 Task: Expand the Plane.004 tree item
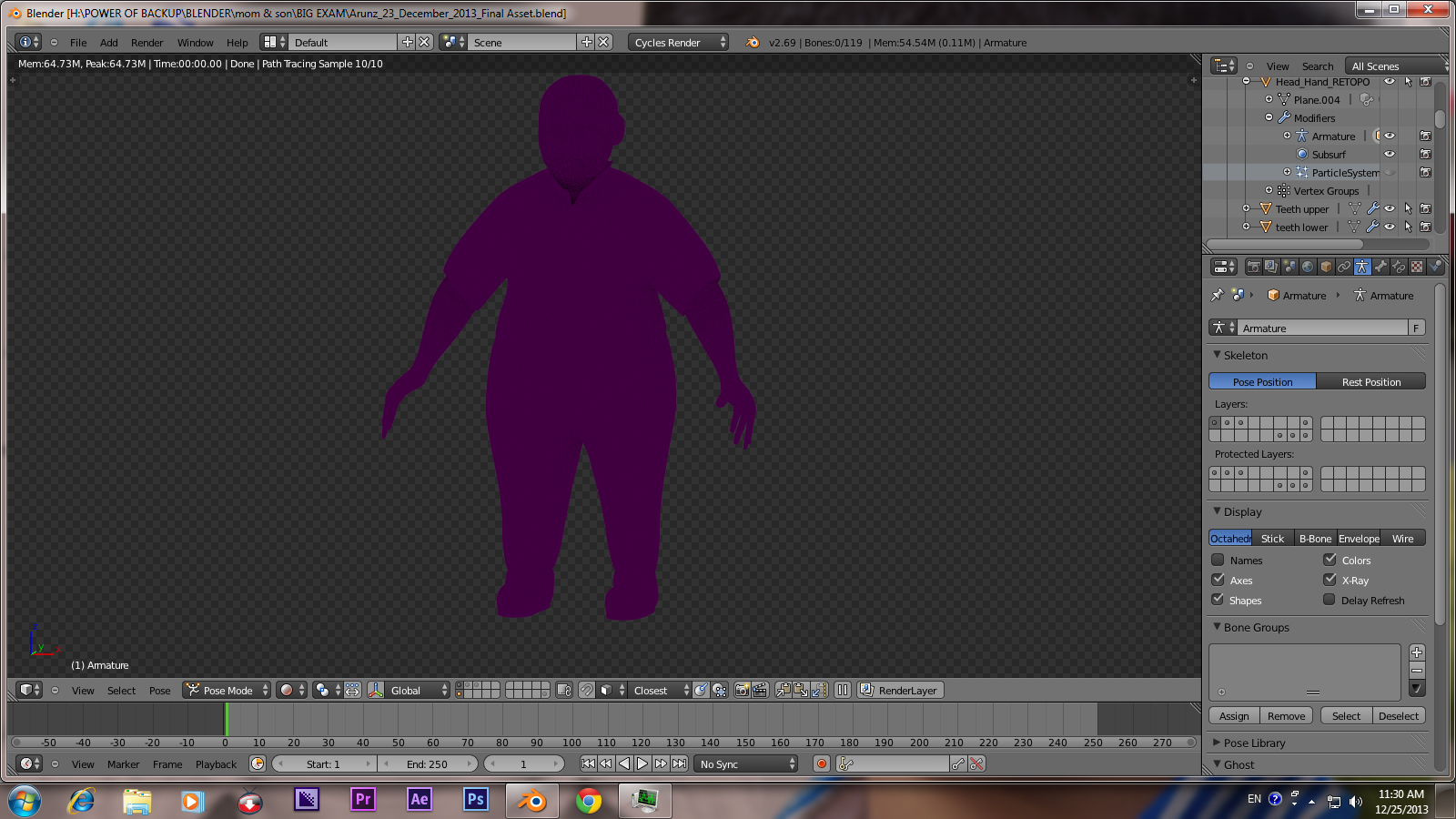pyautogui.click(x=1269, y=99)
